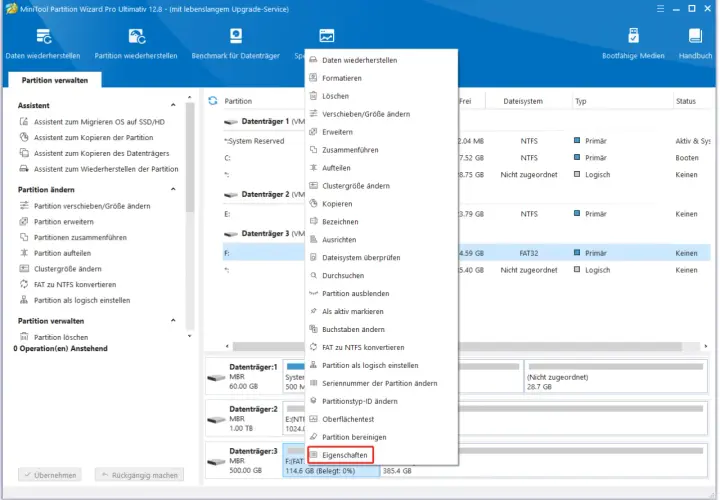Choose Verschieben/Größe ändern in context menu
The height and width of the screenshot is (500, 720).
pos(381,114)
